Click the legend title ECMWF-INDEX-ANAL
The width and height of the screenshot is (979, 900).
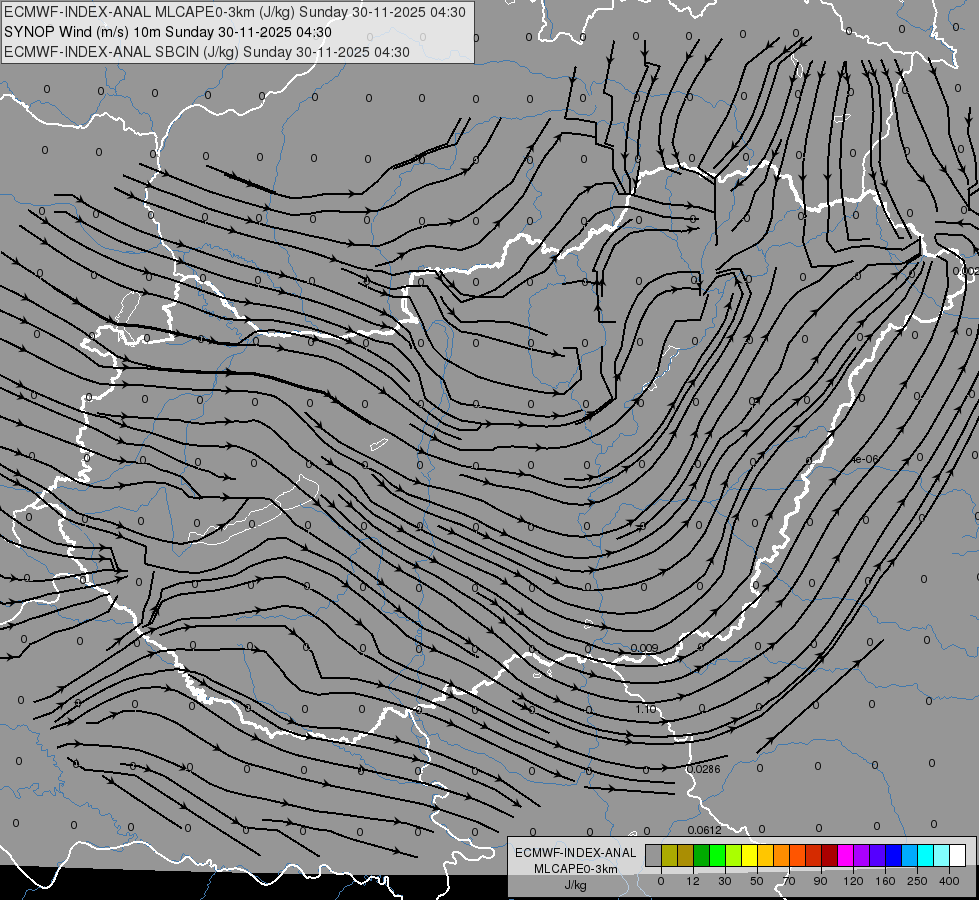tap(576, 853)
